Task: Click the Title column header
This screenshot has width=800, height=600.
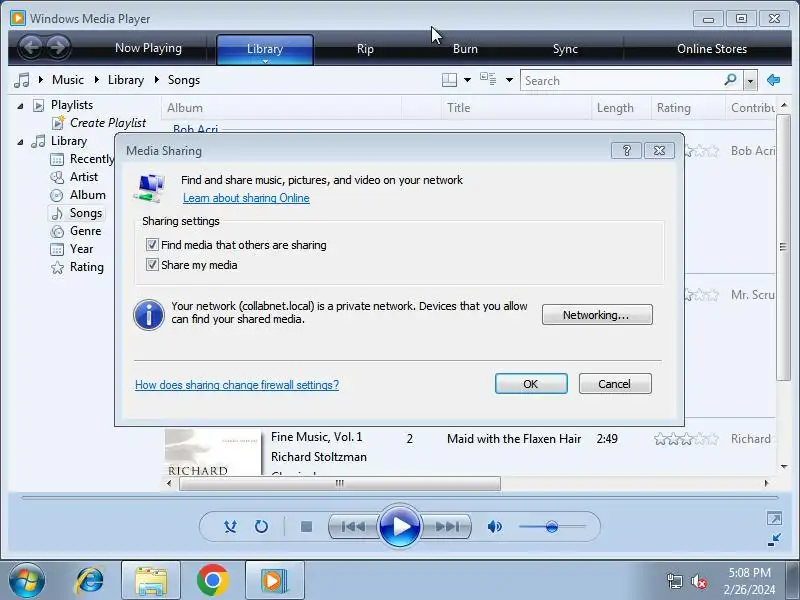Action: click(516, 108)
